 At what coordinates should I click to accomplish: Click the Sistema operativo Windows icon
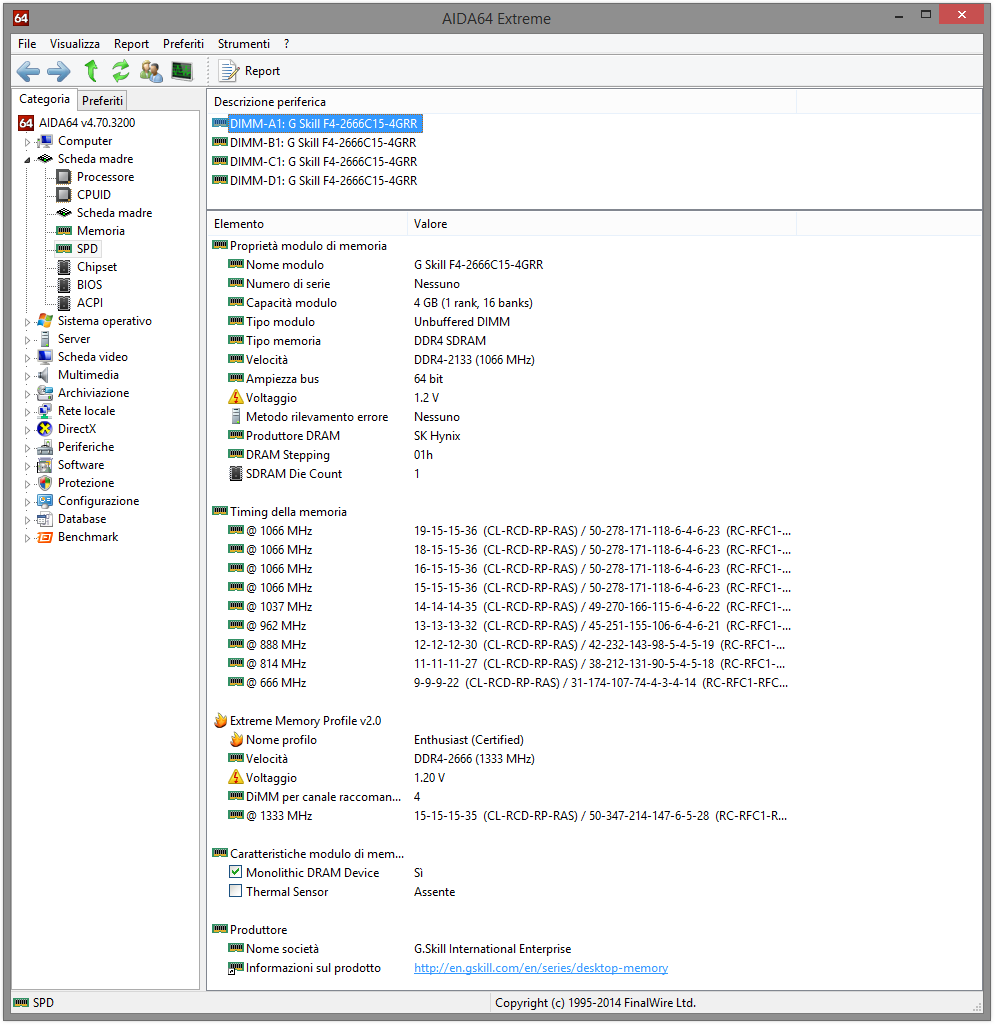point(44,321)
